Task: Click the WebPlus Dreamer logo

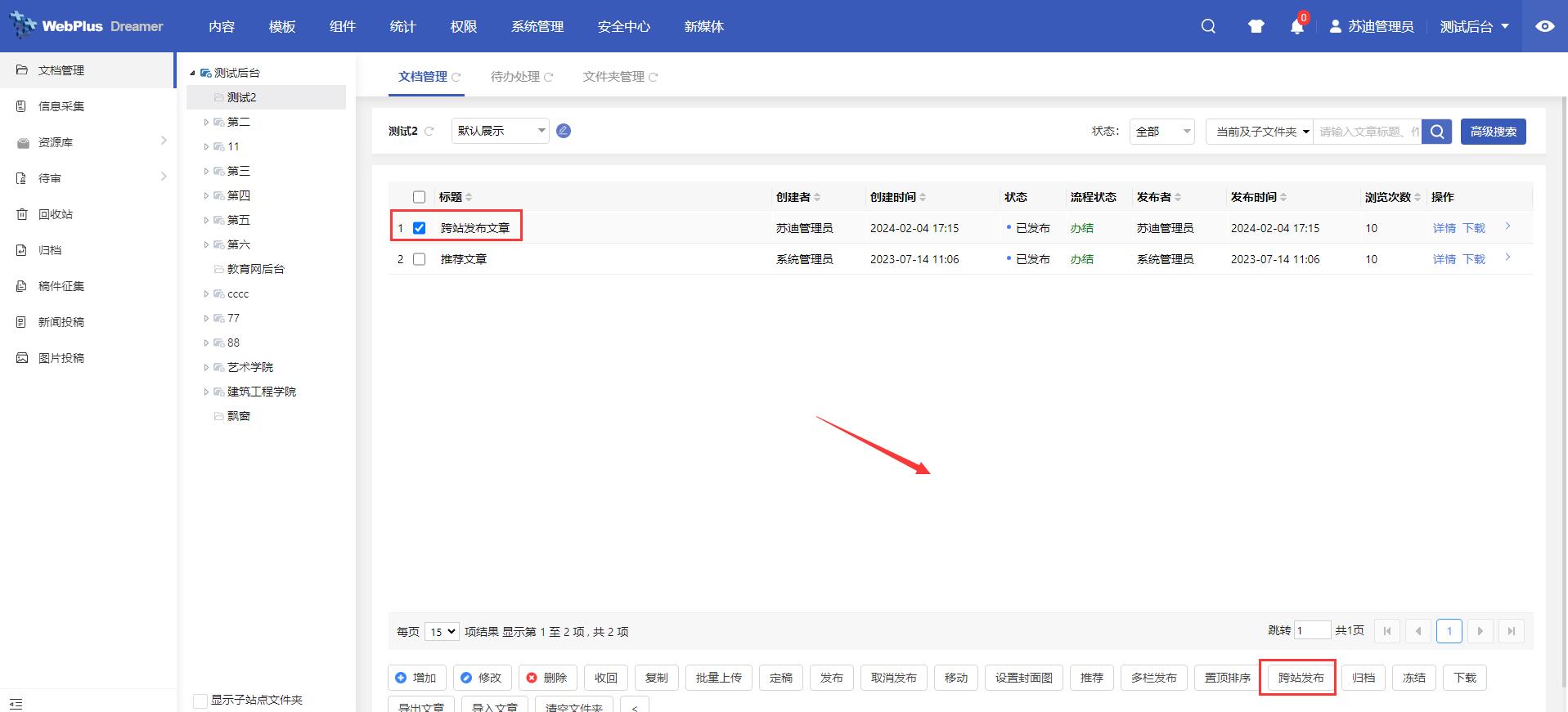Action: [x=86, y=26]
